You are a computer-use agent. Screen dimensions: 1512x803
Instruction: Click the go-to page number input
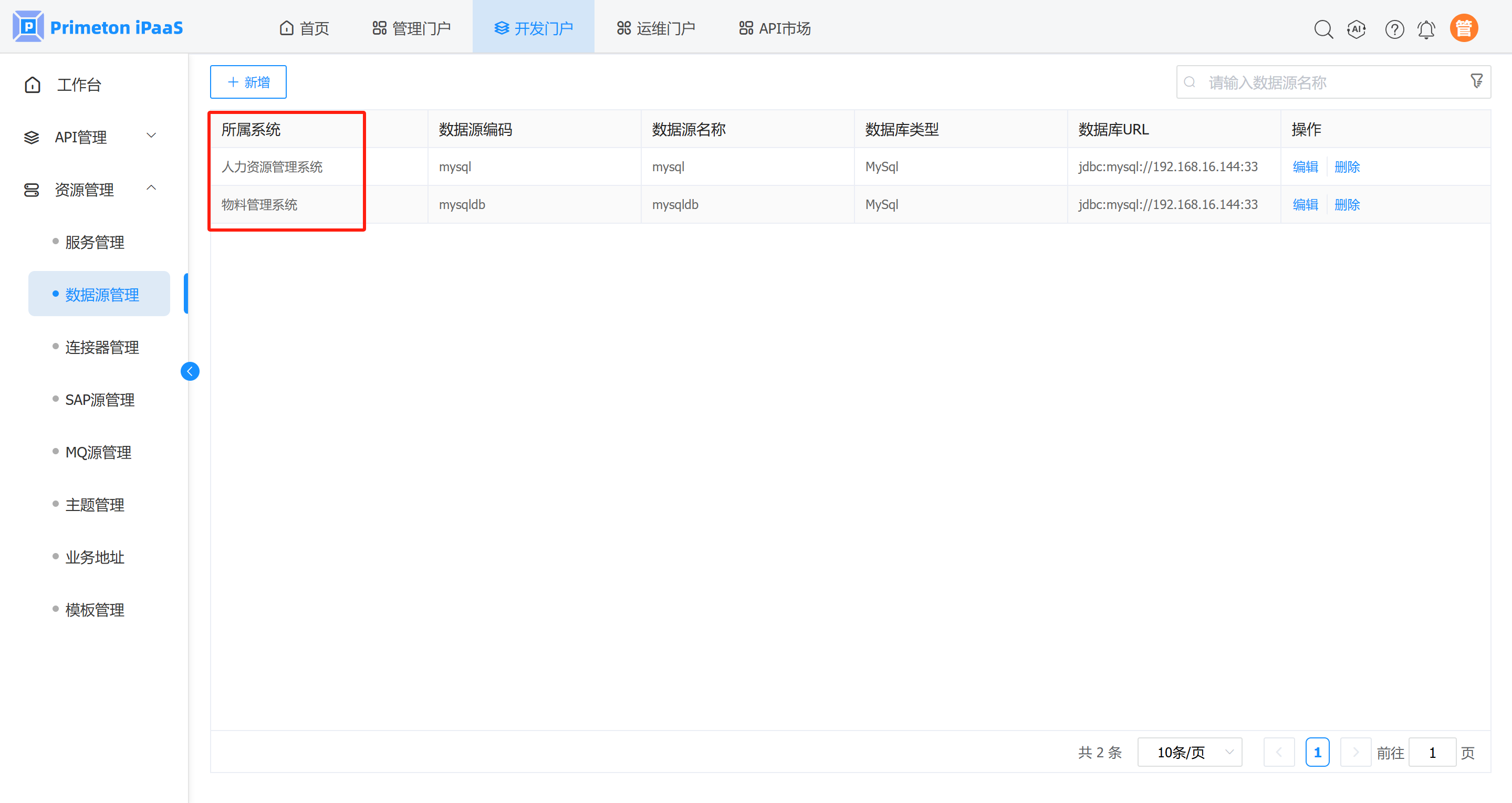[x=1432, y=752]
